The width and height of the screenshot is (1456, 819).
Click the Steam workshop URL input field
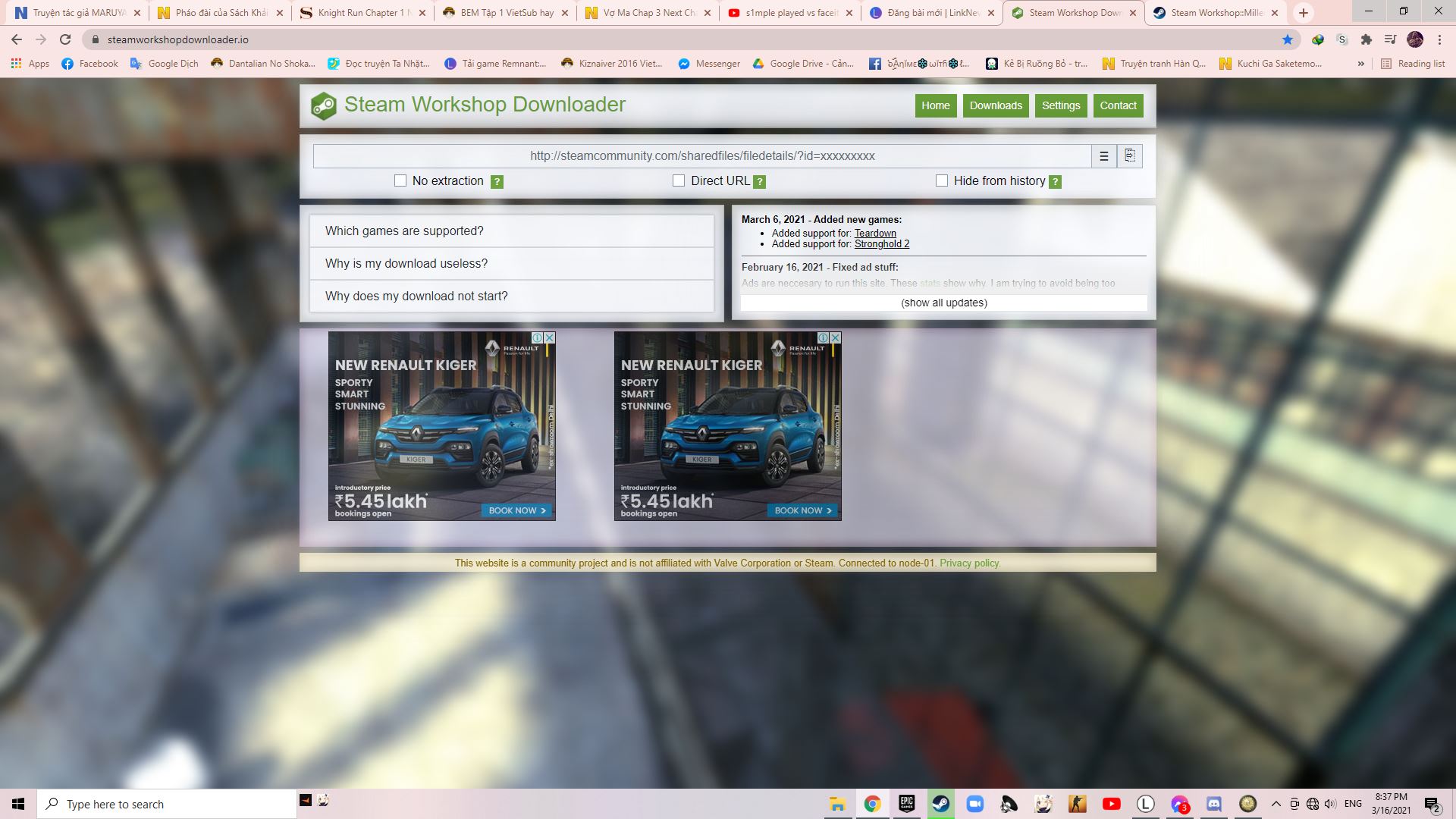point(701,156)
